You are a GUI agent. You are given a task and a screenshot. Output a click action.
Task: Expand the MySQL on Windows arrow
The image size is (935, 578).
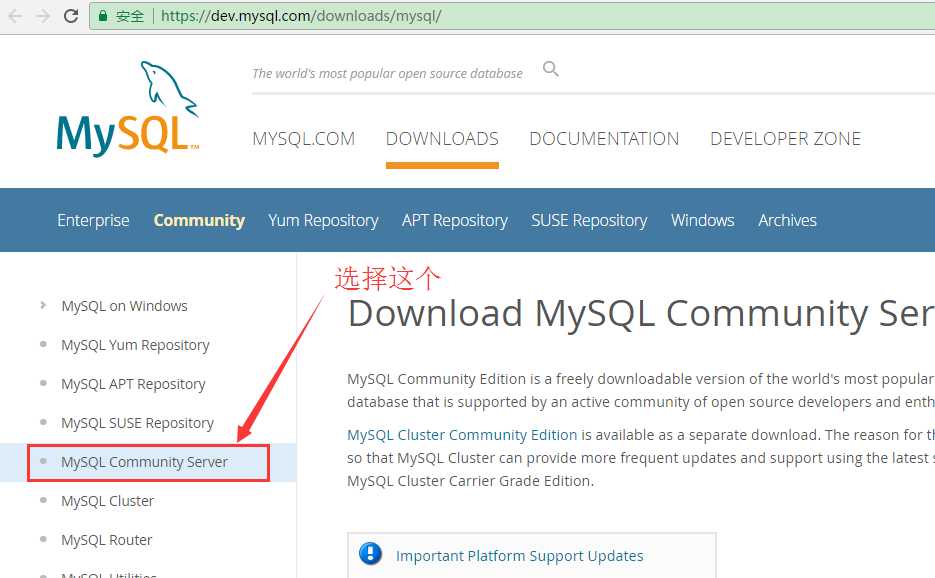point(43,305)
